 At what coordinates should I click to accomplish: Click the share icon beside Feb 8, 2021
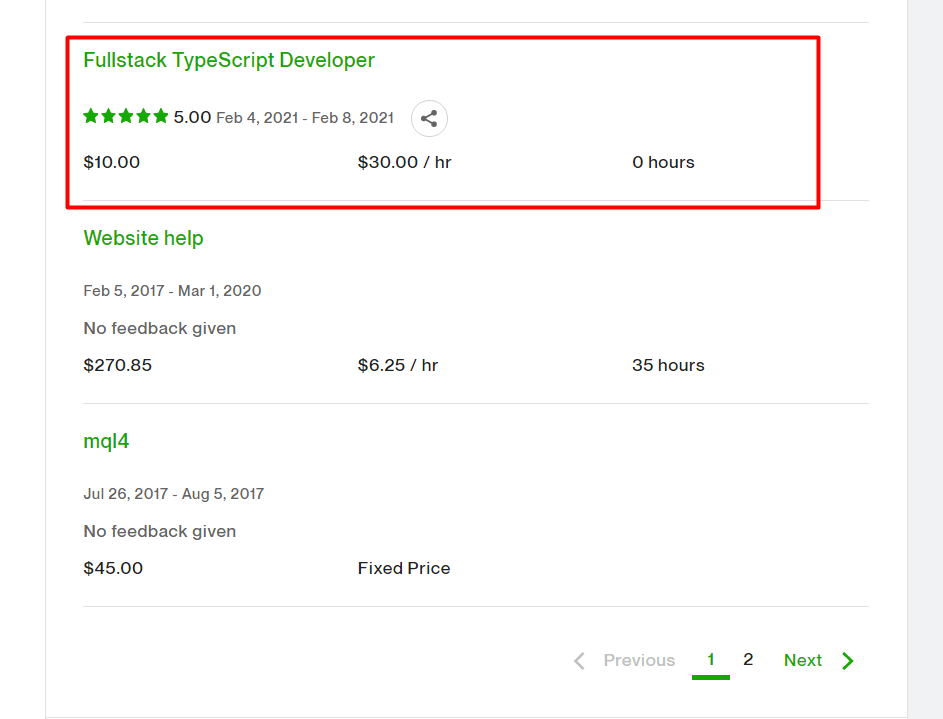pos(429,118)
